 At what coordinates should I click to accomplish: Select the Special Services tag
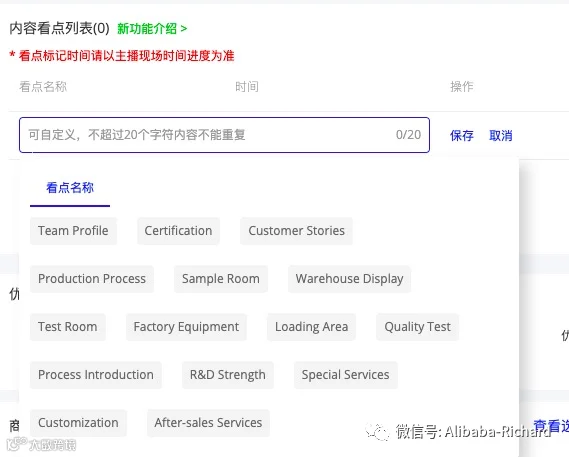[345, 375]
